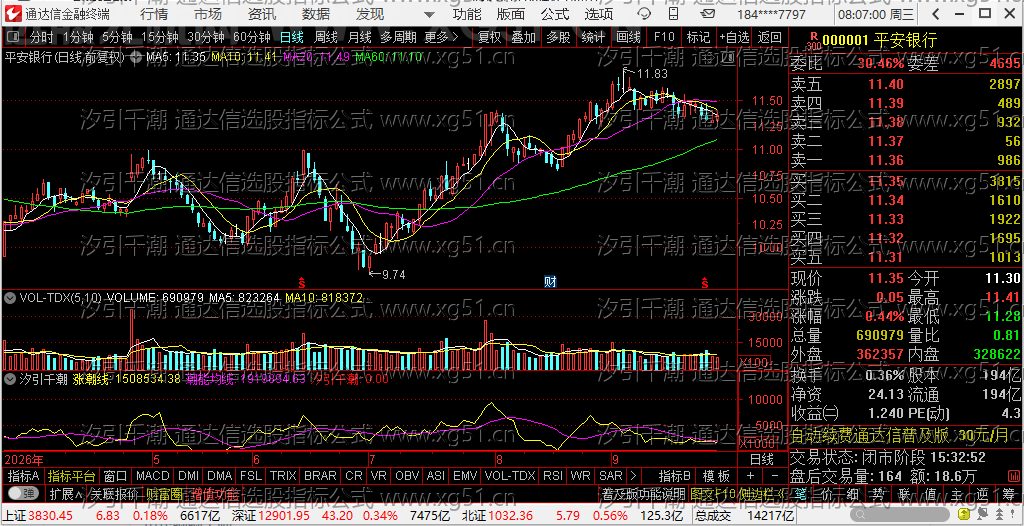
Task: Click the plus icon beside 平安银行 chart title
Action: (x=136, y=58)
